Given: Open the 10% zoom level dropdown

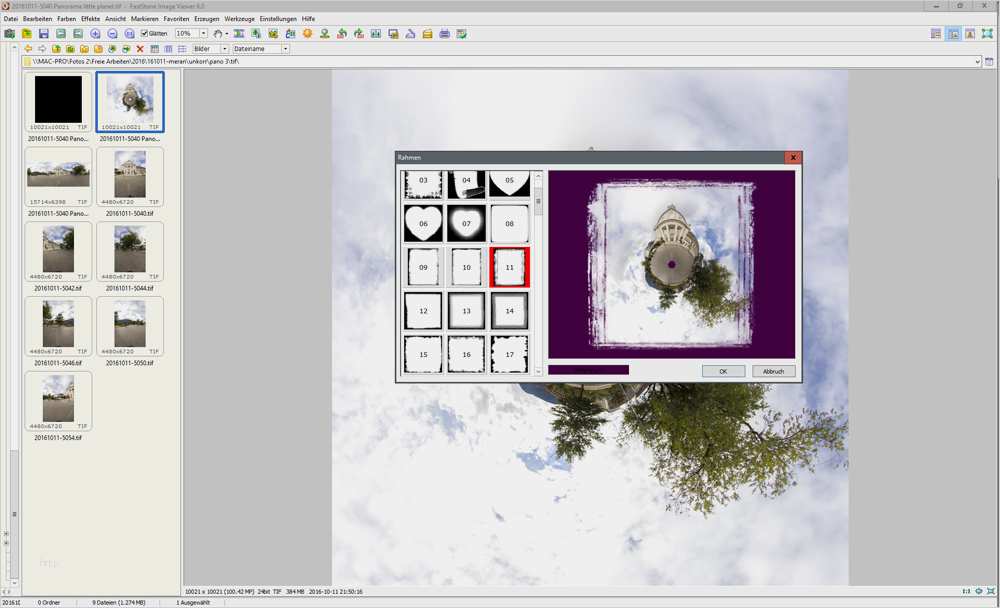Looking at the screenshot, I should (203, 34).
